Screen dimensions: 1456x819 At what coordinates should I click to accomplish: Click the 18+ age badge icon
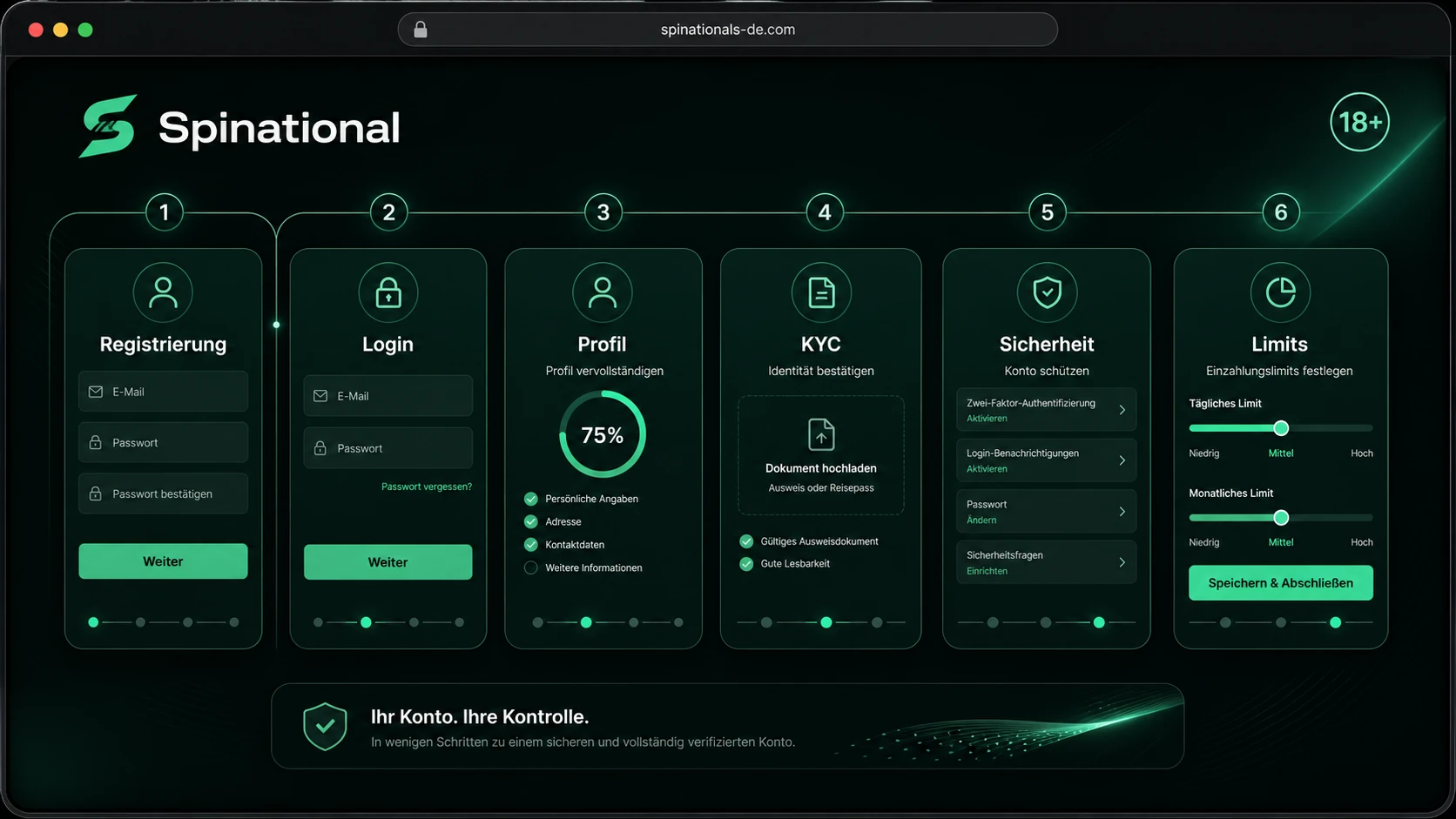[1359, 122]
